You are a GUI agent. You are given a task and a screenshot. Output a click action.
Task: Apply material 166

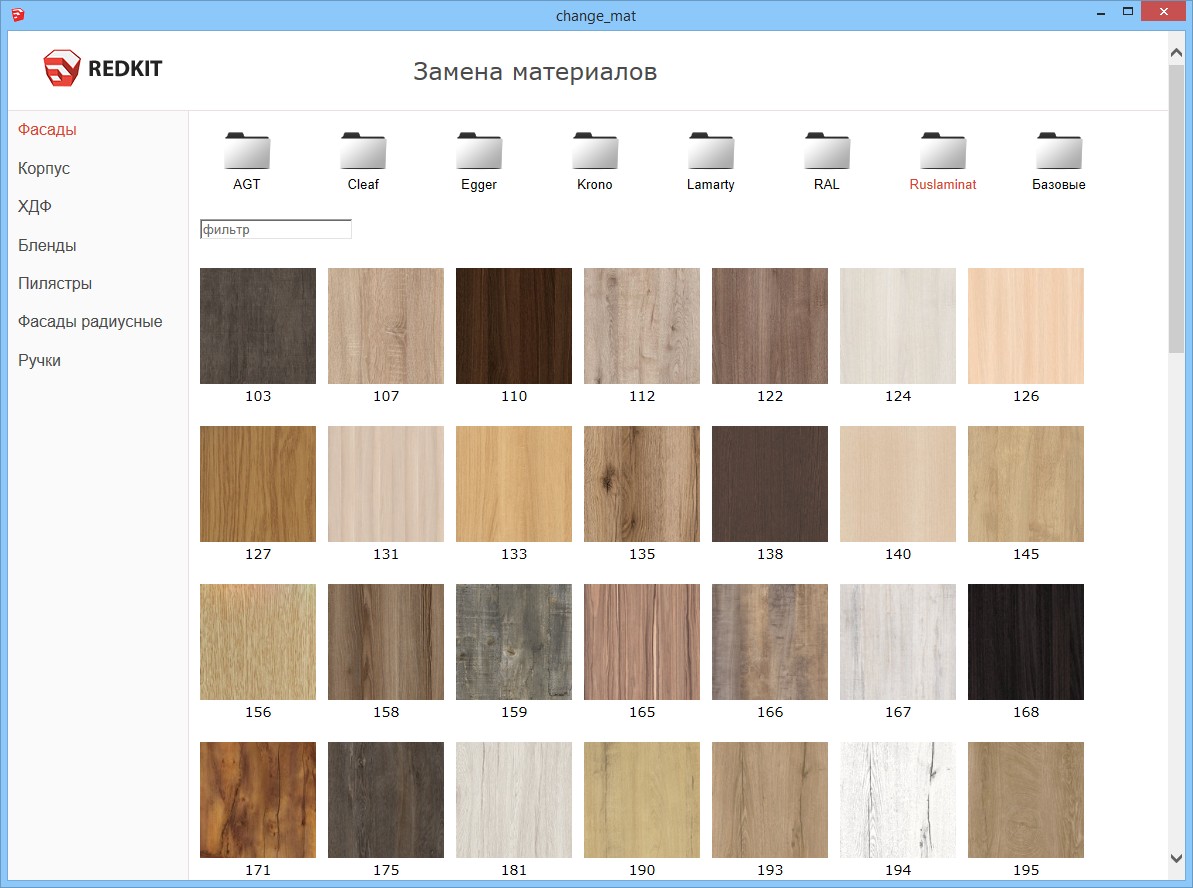click(770, 642)
